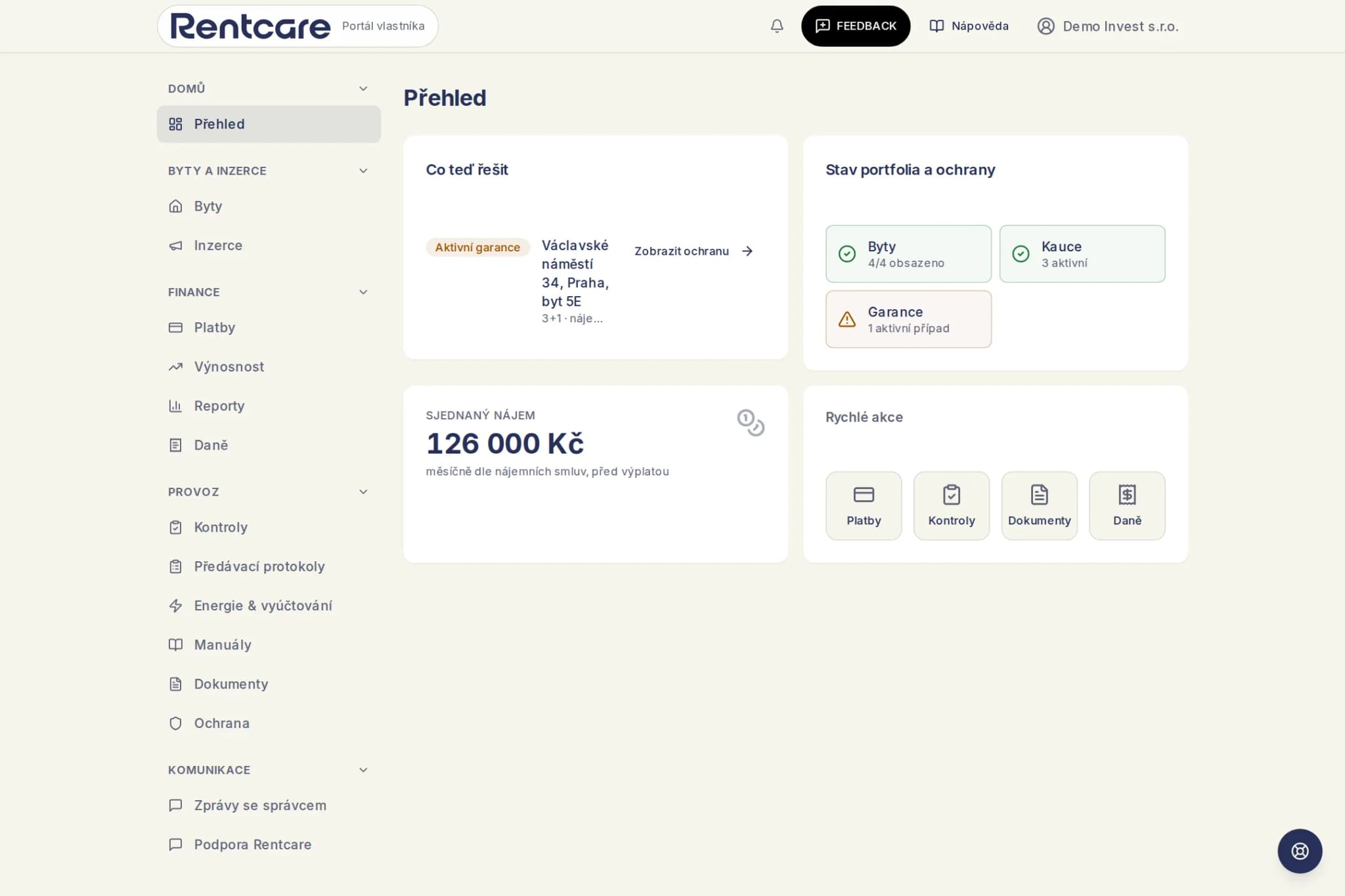This screenshot has width=1345, height=896.
Task: Click the Byty house icon in sidebar
Action: [175, 206]
